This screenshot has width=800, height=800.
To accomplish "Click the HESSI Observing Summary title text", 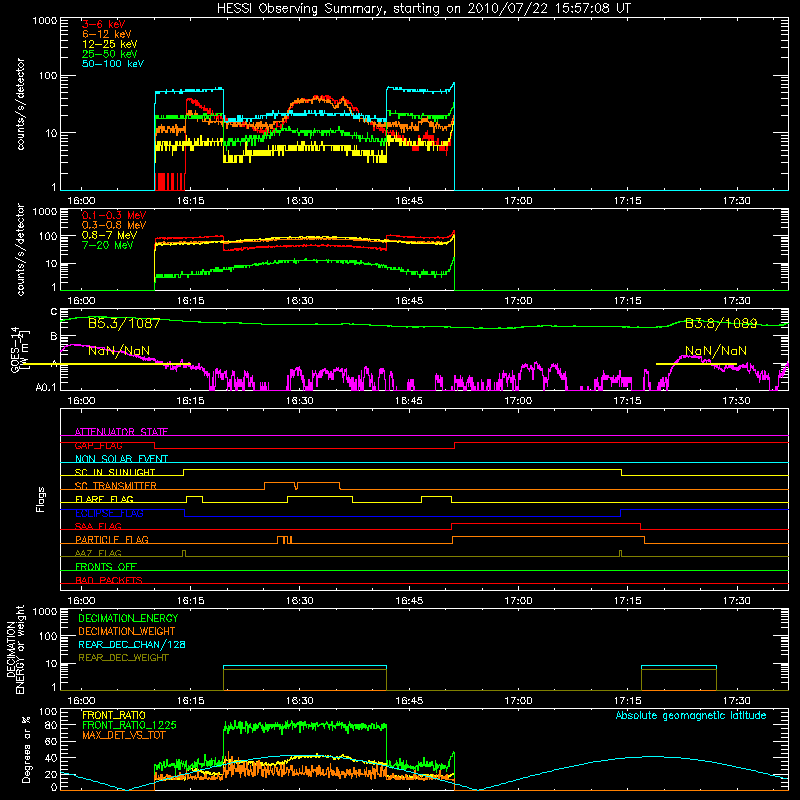I will coord(423,9).
